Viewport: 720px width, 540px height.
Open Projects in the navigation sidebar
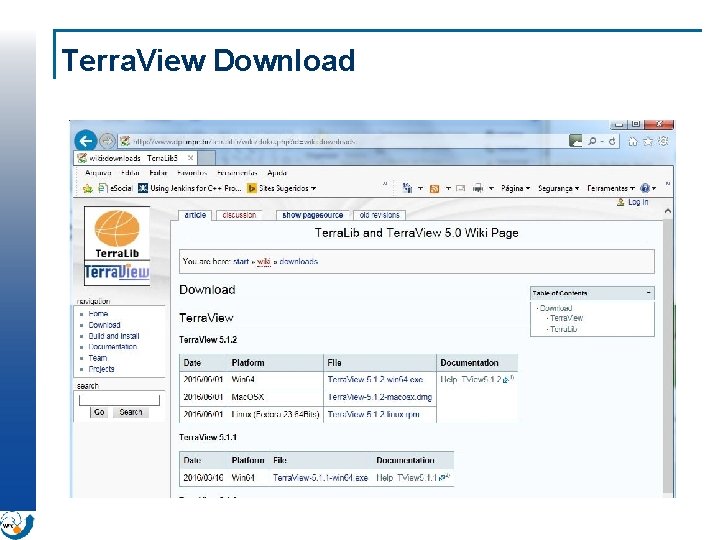pyautogui.click(x=101, y=369)
